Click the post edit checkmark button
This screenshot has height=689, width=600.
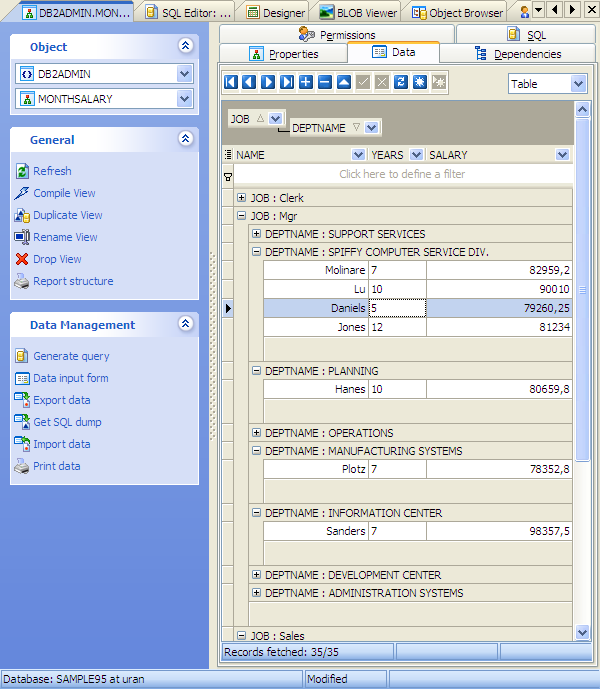click(x=363, y=82)
